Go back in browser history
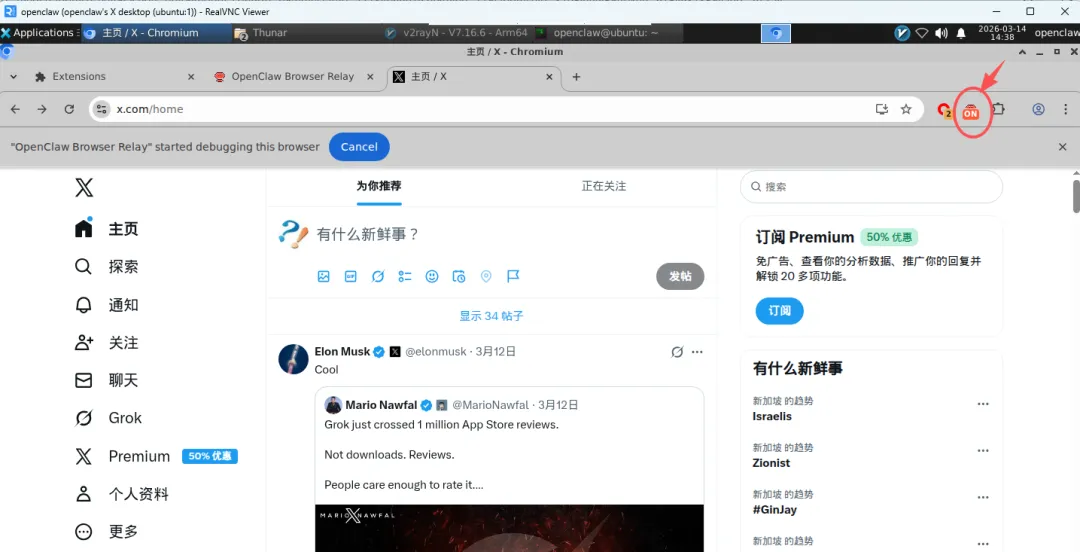This screenshot has height=552, width=1080. (15, 109)
